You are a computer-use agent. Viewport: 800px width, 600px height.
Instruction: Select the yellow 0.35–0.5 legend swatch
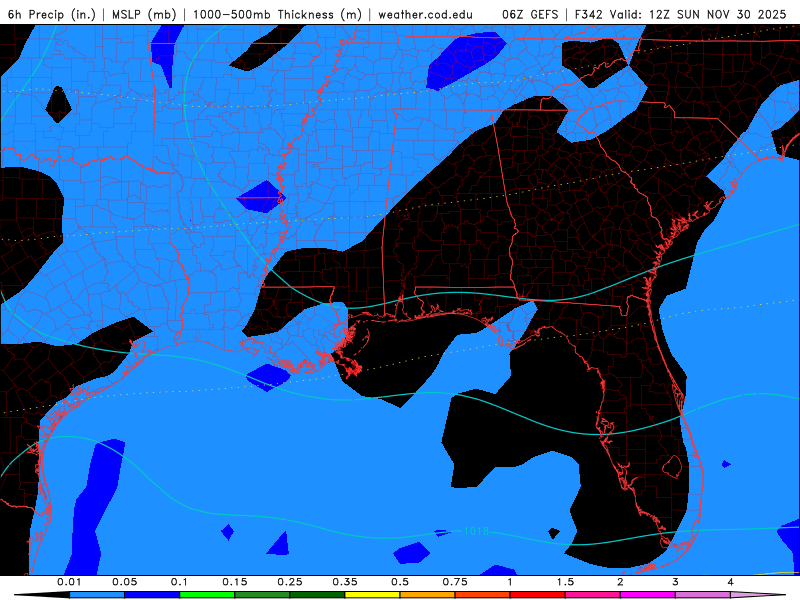click(372, 595)
